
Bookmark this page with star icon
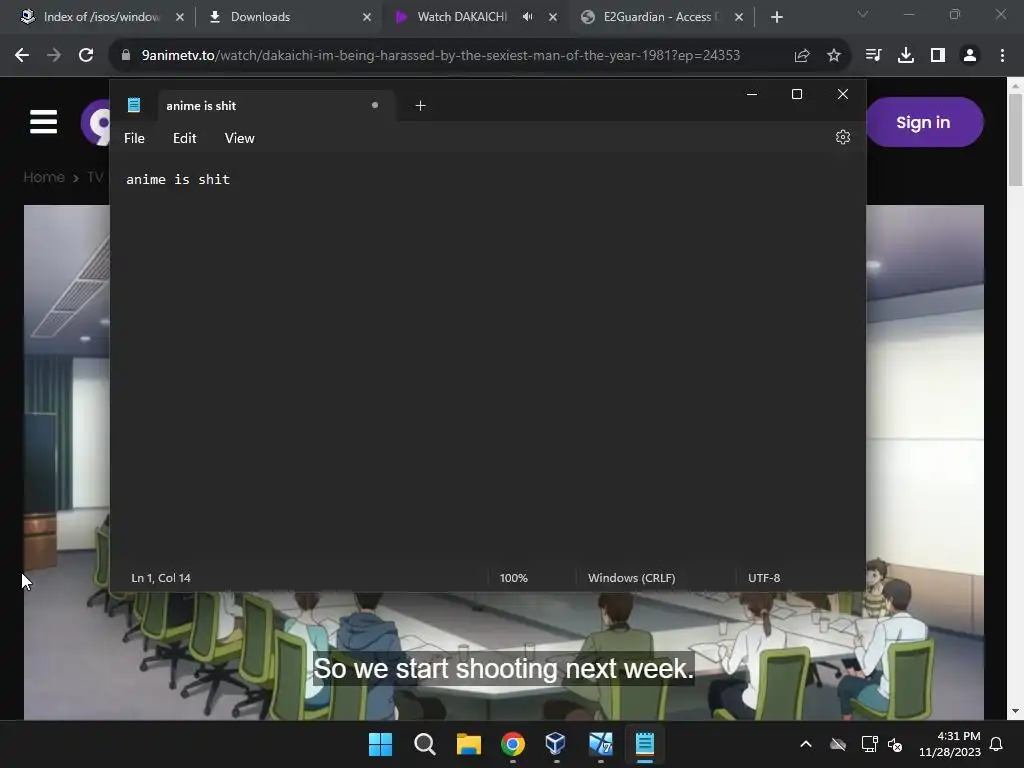tap(834, 56)
